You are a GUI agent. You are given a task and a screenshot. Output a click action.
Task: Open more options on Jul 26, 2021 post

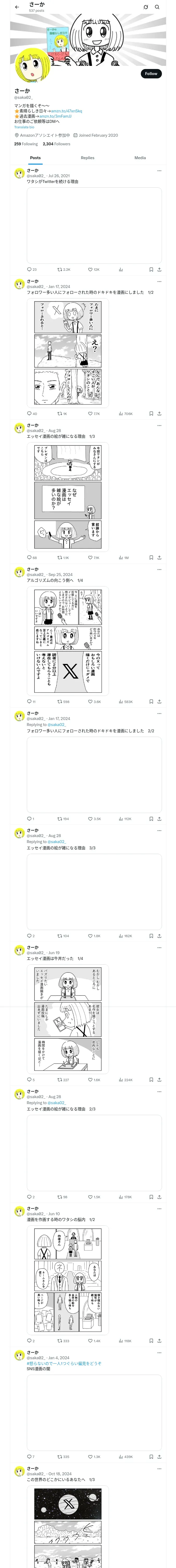coord(159,170)
